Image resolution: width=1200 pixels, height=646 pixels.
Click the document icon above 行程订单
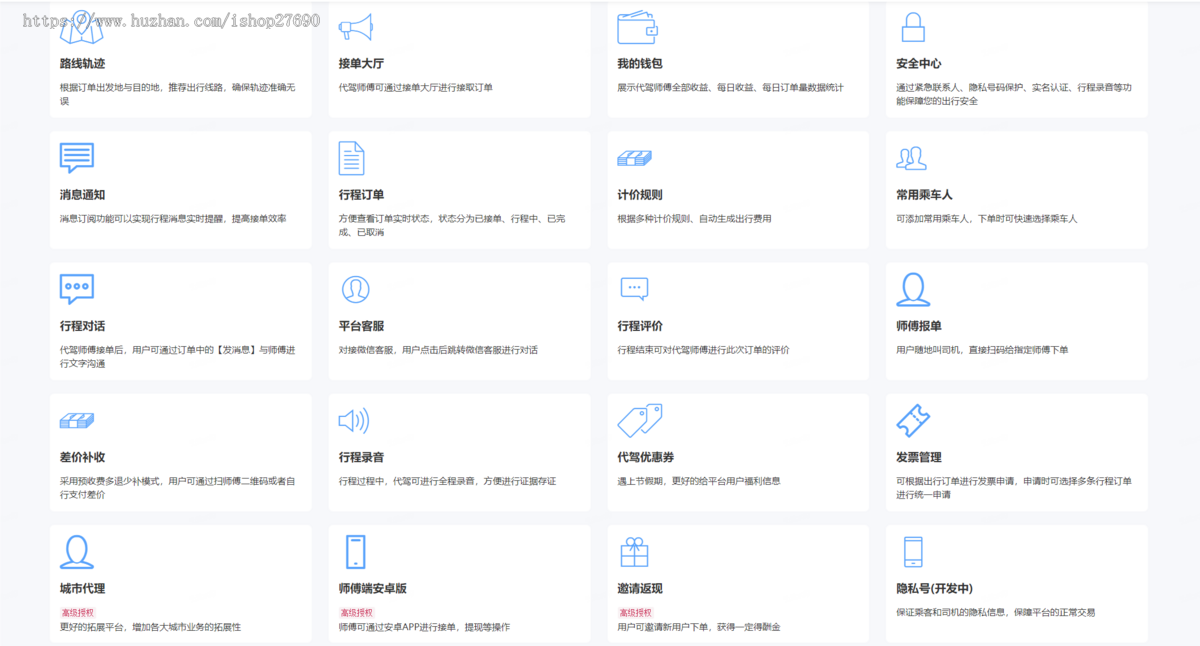(351, 158)
